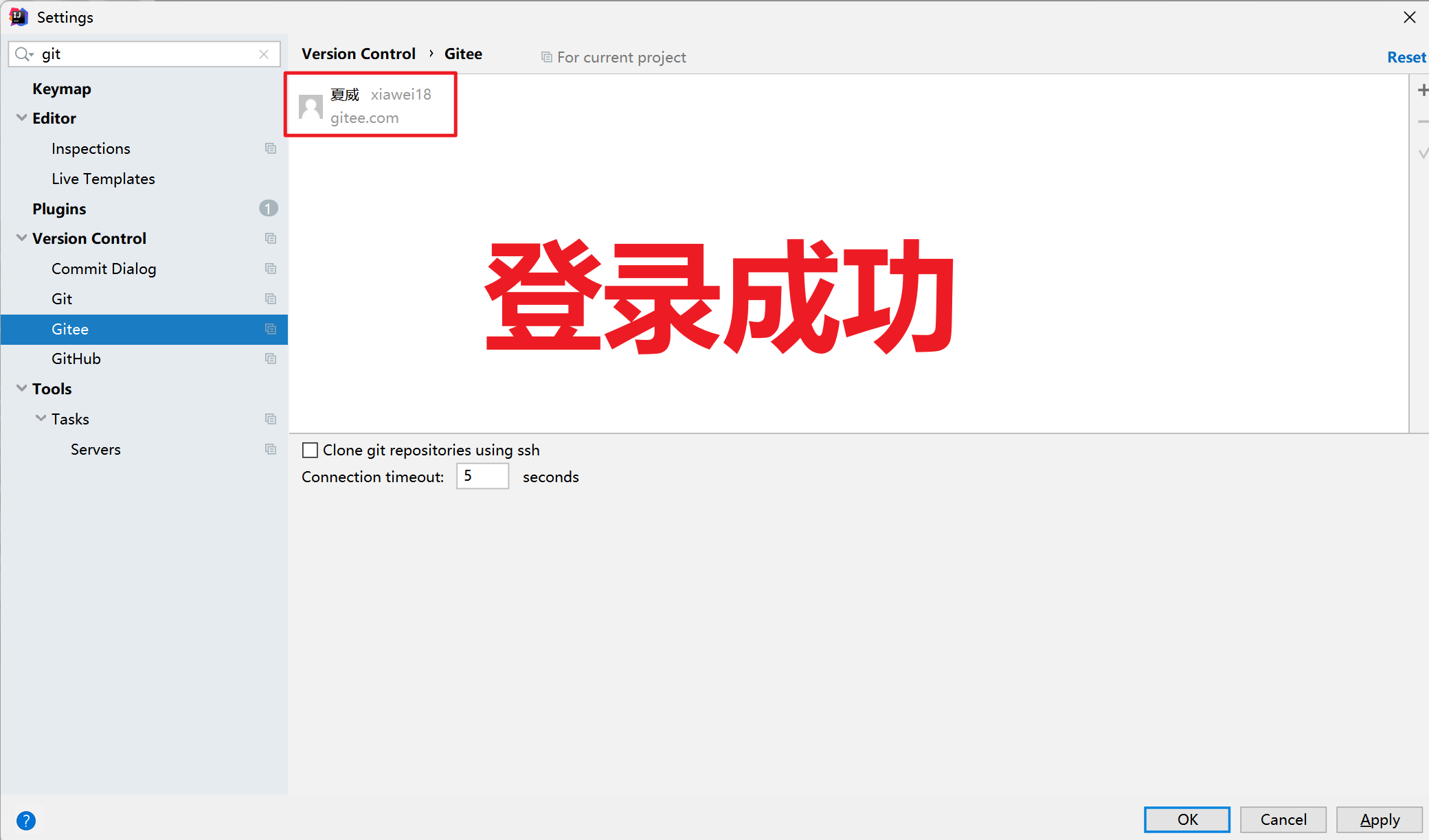
Task: Click the remove account minus icon
Action: 1423,122
